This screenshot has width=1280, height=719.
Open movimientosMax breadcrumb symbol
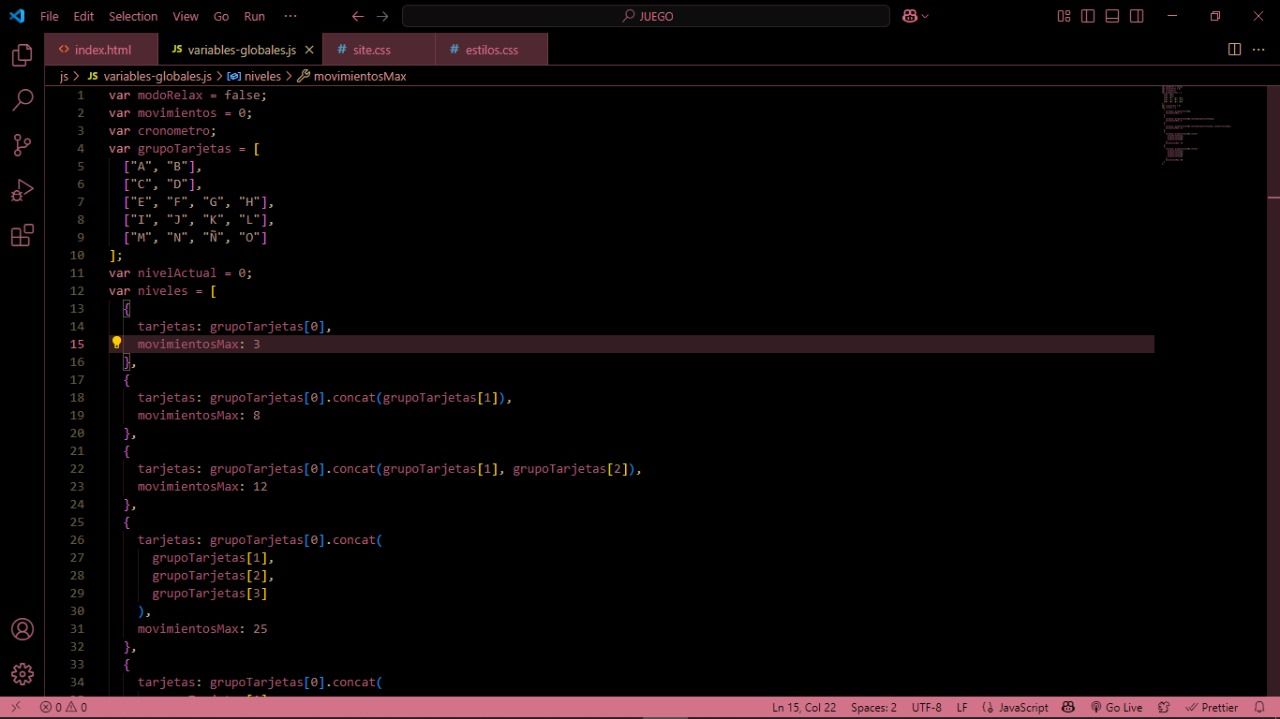click(x=351, y=76)
